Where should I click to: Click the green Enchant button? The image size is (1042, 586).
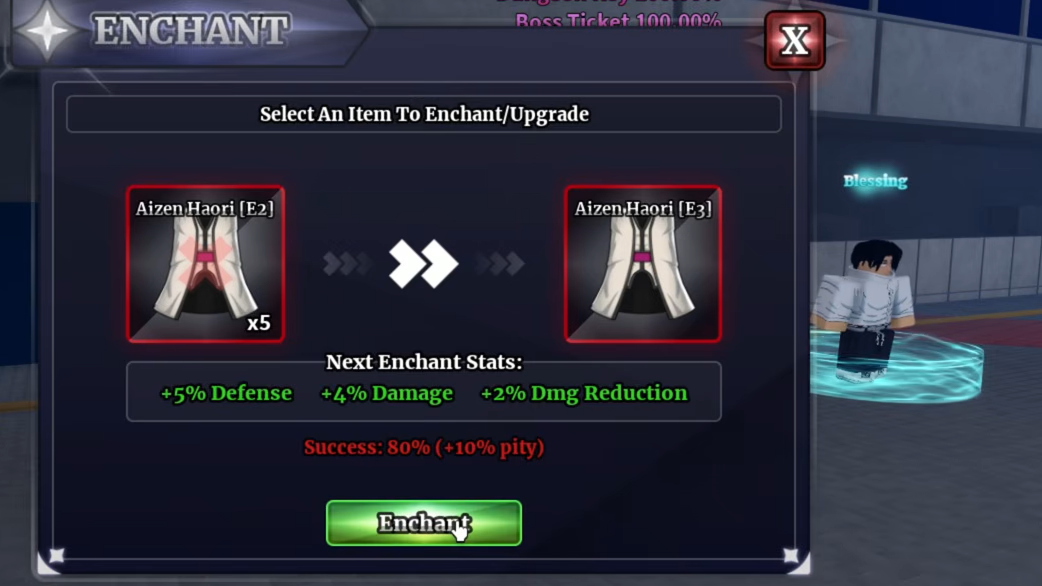tap(423, 523)
